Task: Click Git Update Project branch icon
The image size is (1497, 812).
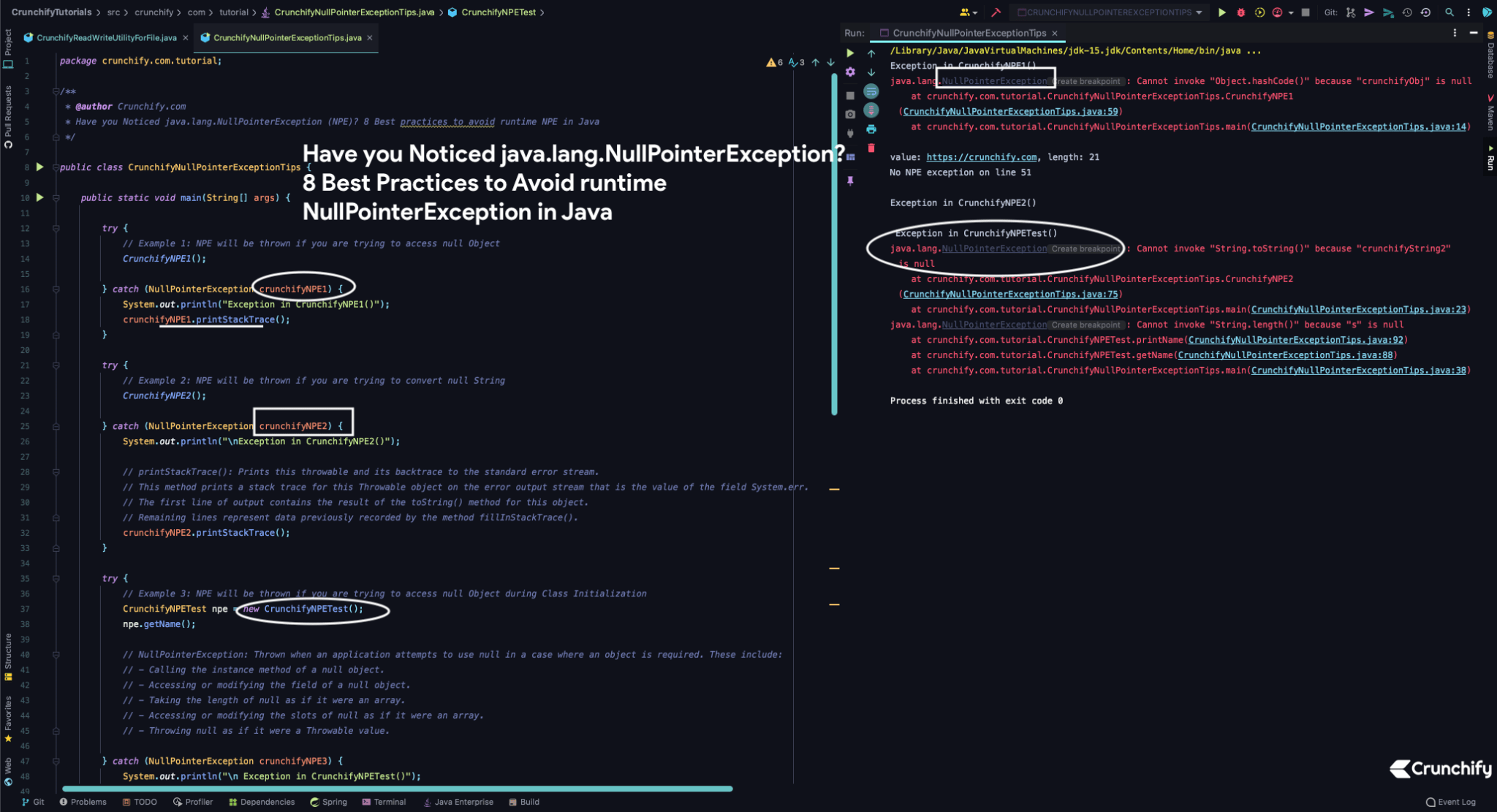Action: point(1350,12)
